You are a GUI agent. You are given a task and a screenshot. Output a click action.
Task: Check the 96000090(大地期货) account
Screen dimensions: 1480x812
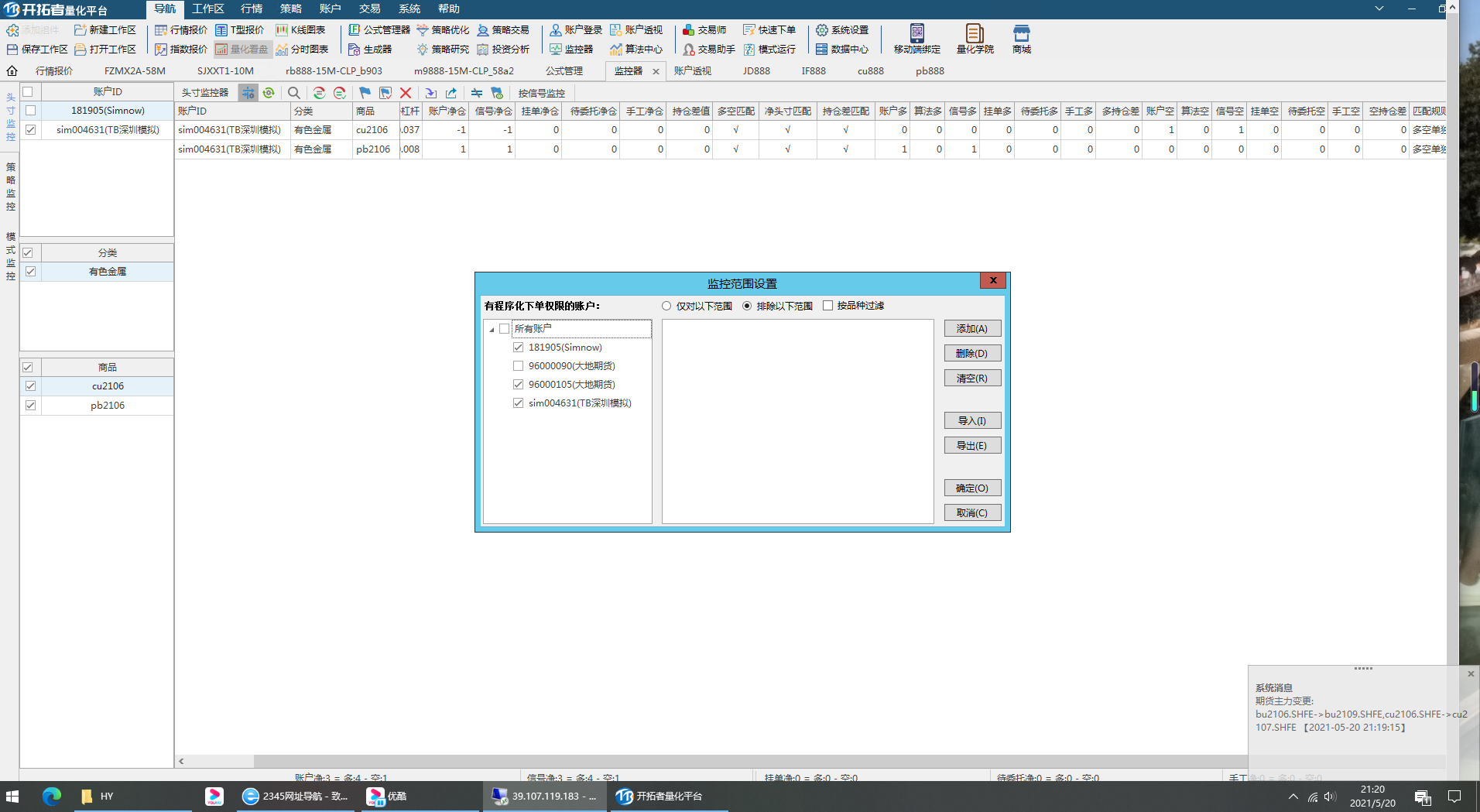pyautogui.click(x=519, y=366)
